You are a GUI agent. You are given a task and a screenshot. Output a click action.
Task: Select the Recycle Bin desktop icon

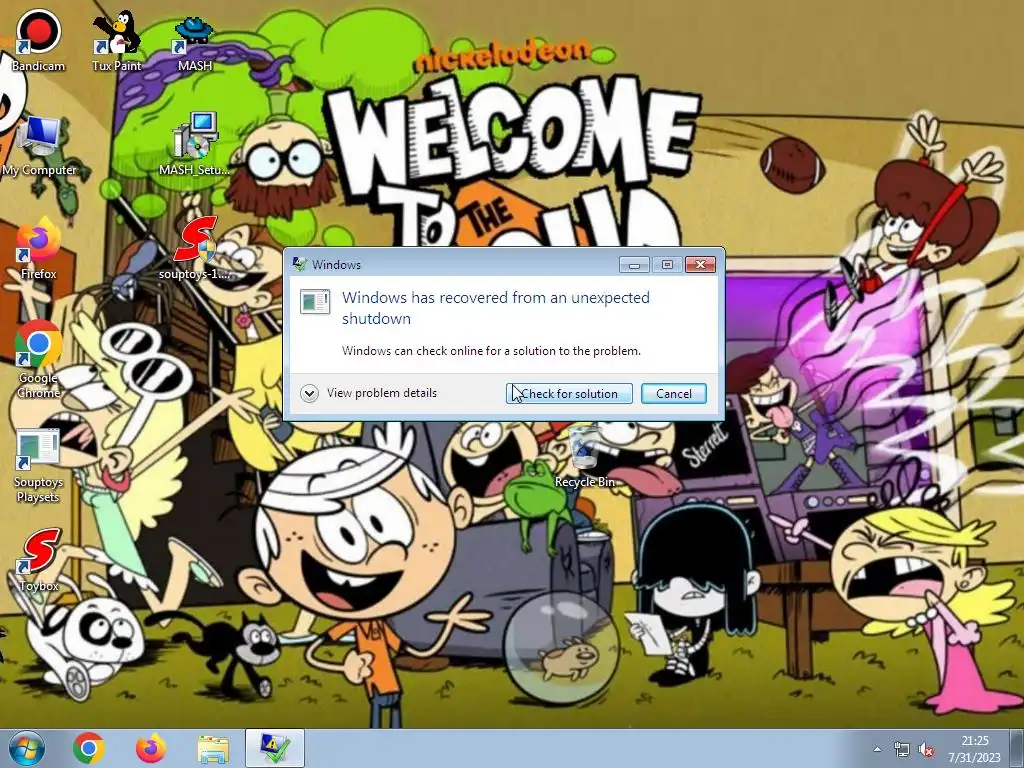(584, 456)
